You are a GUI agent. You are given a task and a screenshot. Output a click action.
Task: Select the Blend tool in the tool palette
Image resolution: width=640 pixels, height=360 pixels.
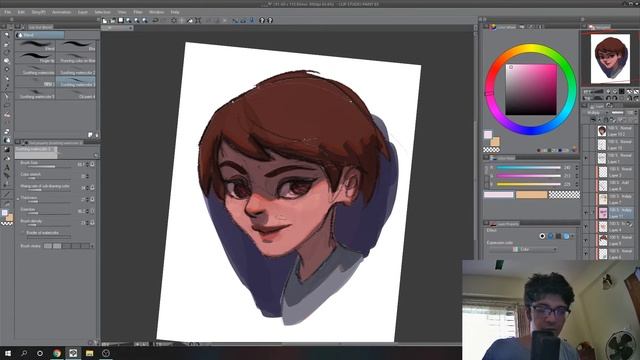(7, 140)
